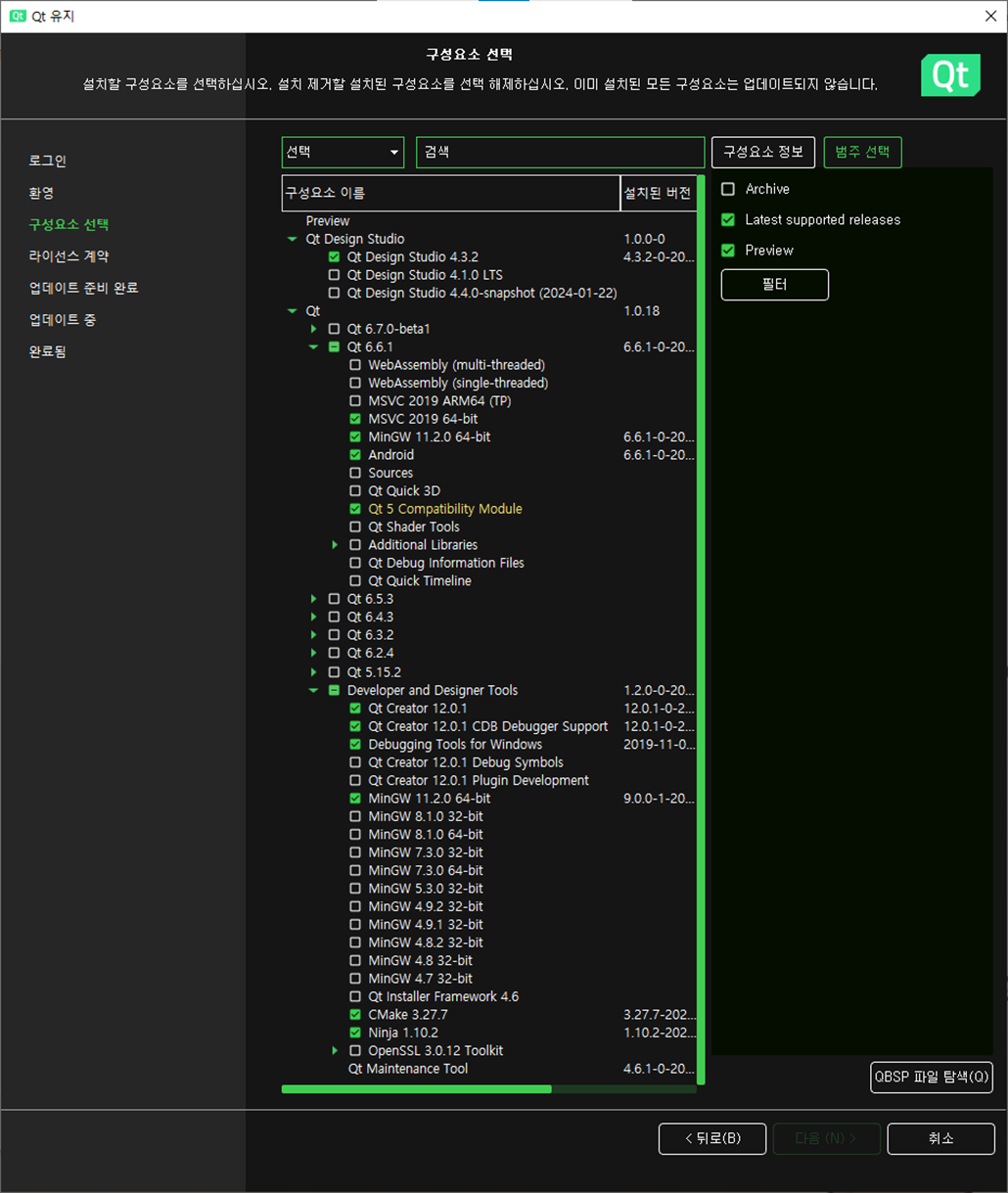Uncheck Qt 5 Compatibility Module
The image size is (1008, 1193).
click(355, 509)
